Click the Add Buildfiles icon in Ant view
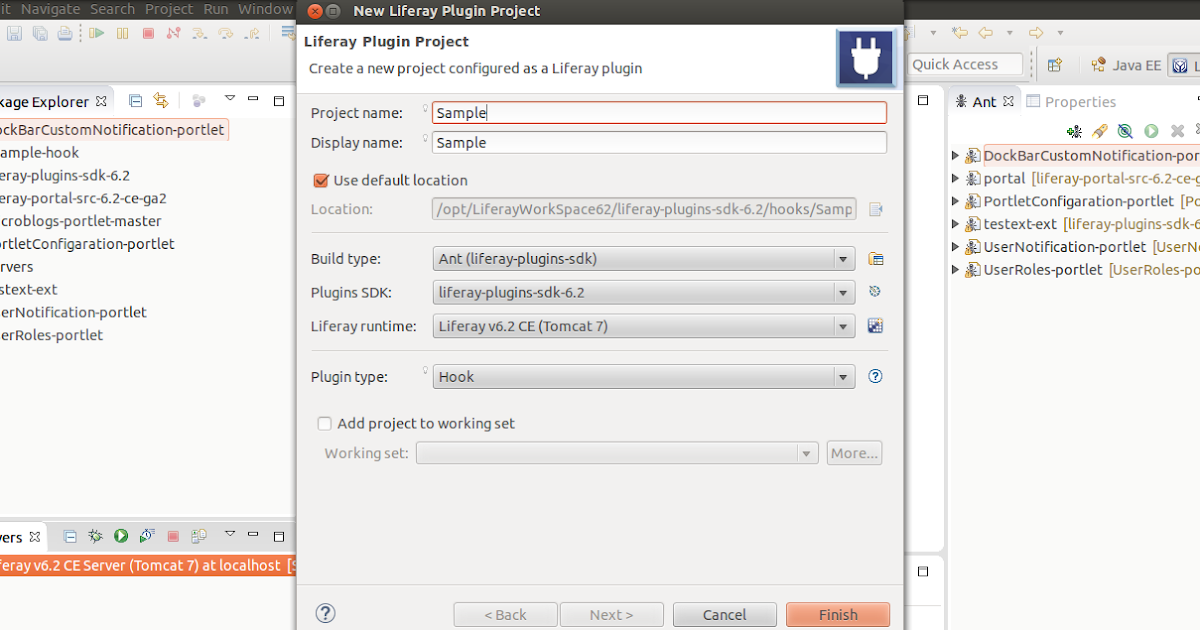 [1074, 130]
